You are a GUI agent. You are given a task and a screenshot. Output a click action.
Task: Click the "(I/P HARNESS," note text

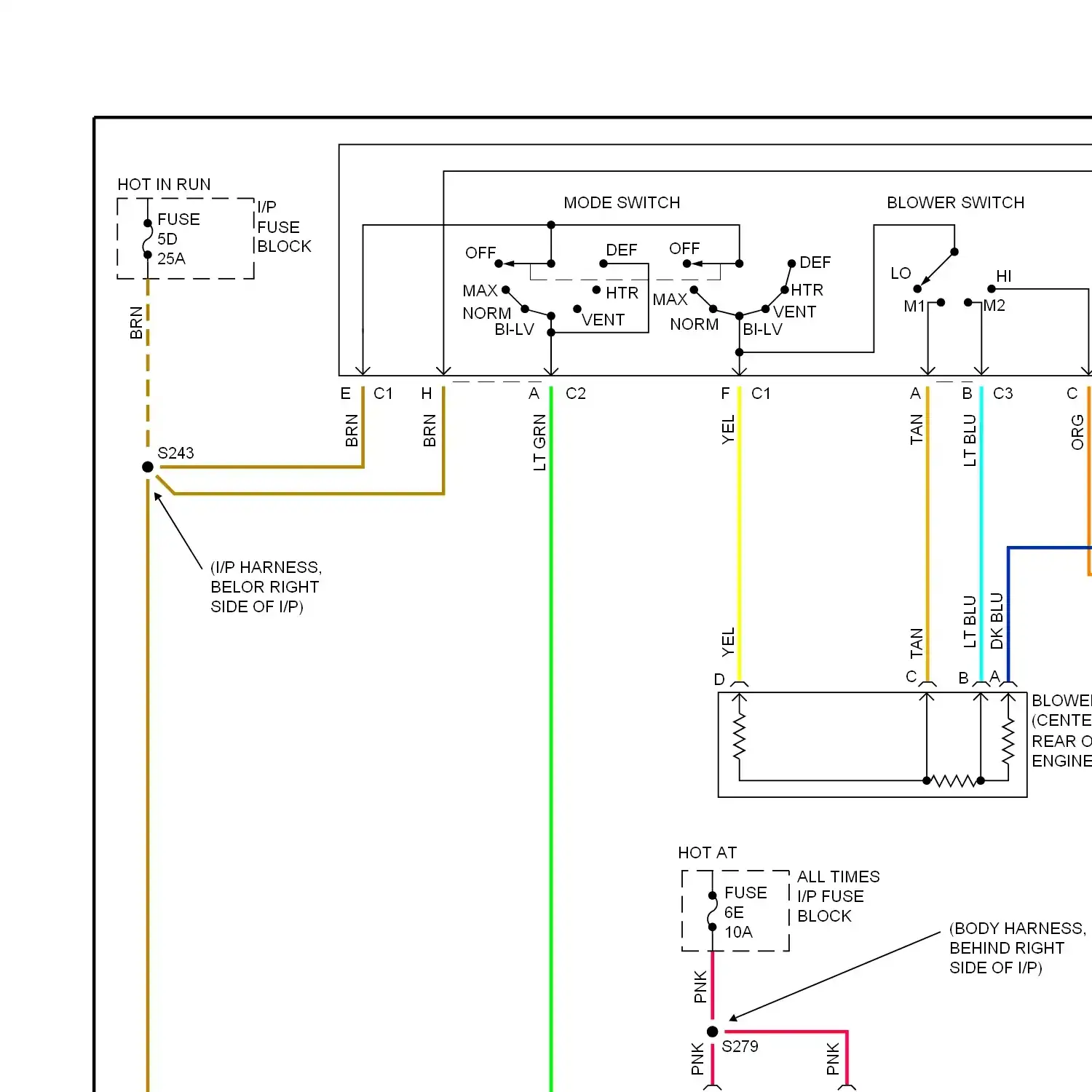(266, 567)
